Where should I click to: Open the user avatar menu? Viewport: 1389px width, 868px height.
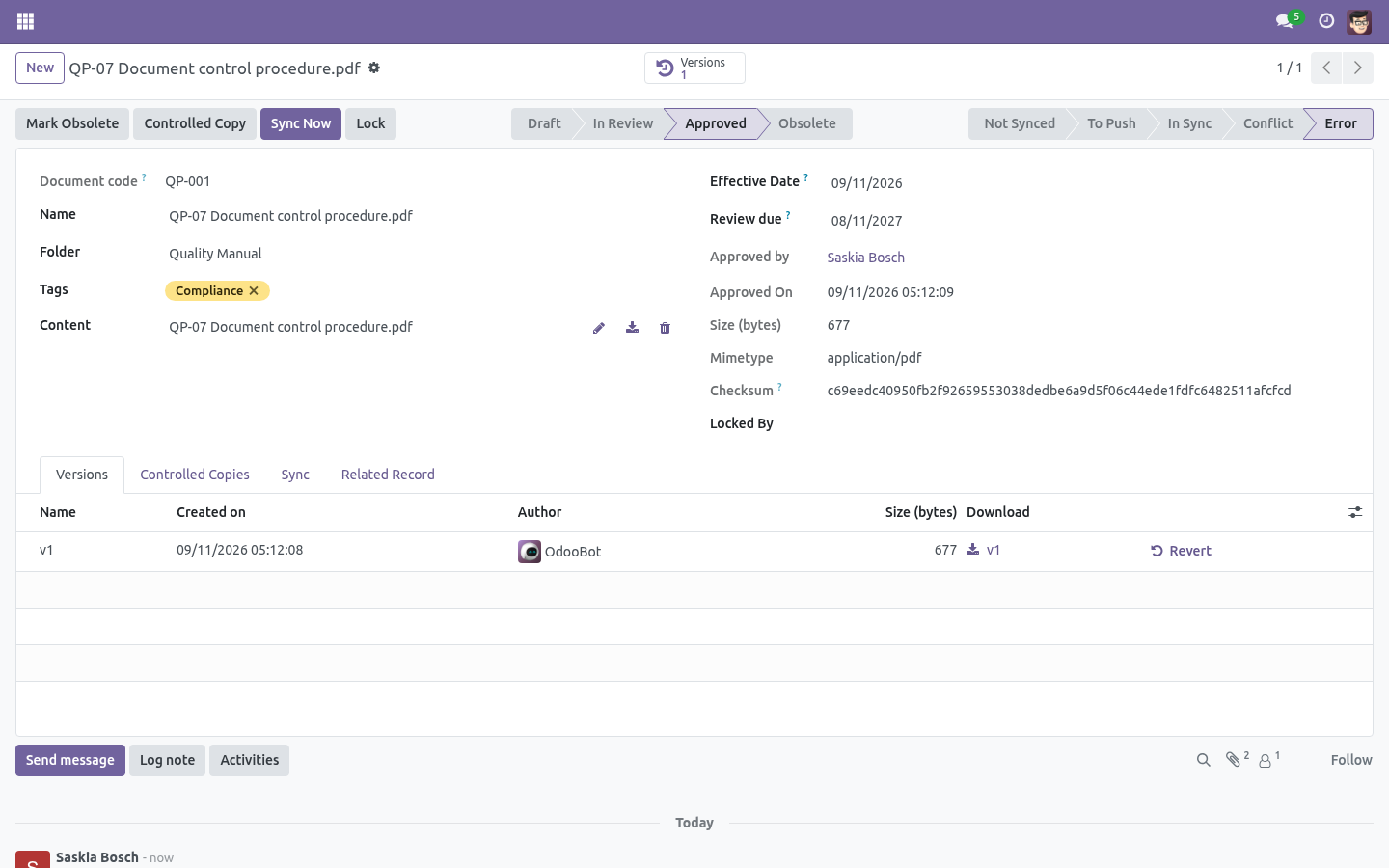click(x=1359, y=21)
